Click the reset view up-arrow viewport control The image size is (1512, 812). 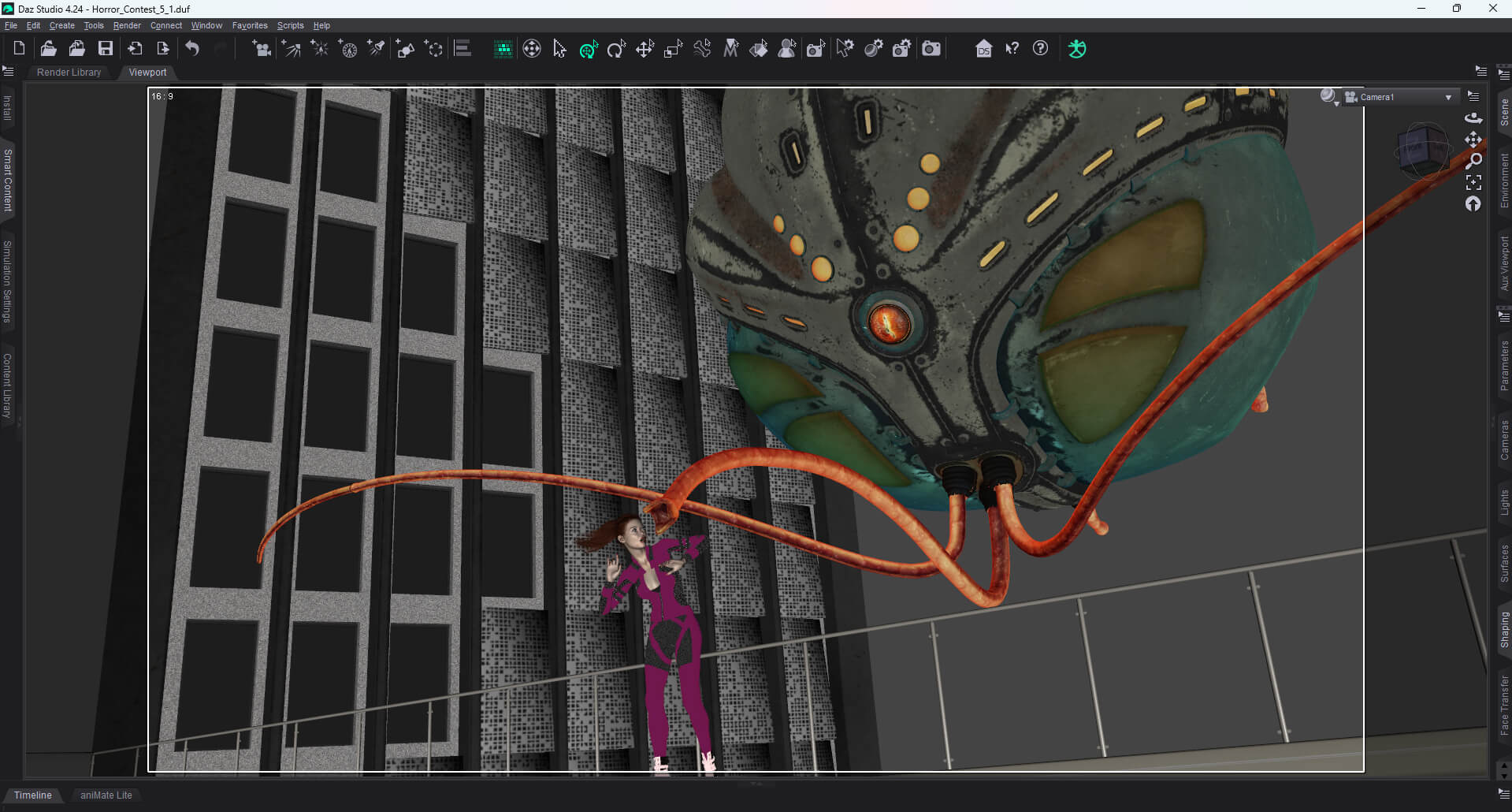click(x=1473, y=204)
